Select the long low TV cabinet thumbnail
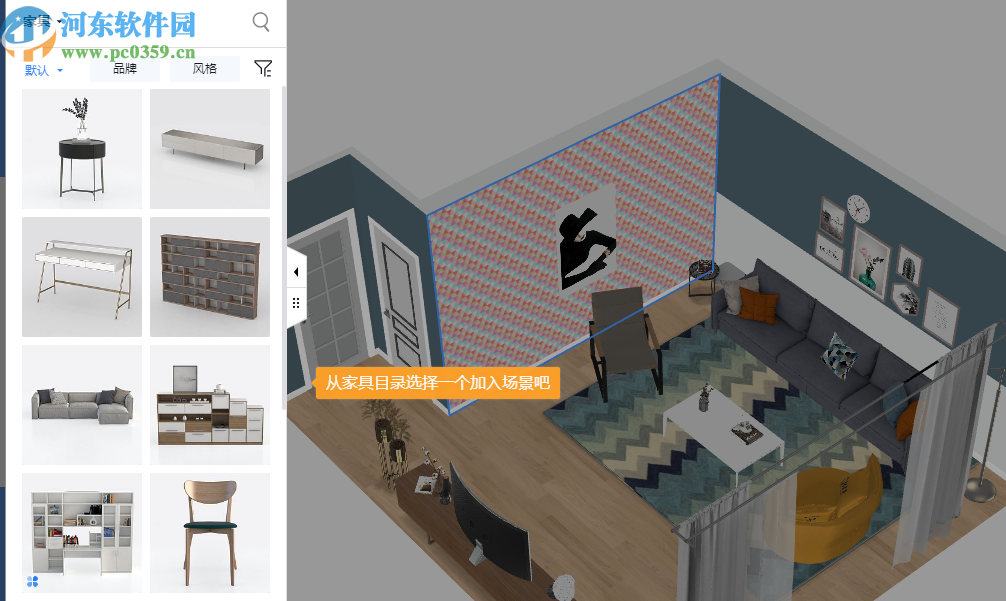Viewport: 1006px width, 601px height. 210,149
